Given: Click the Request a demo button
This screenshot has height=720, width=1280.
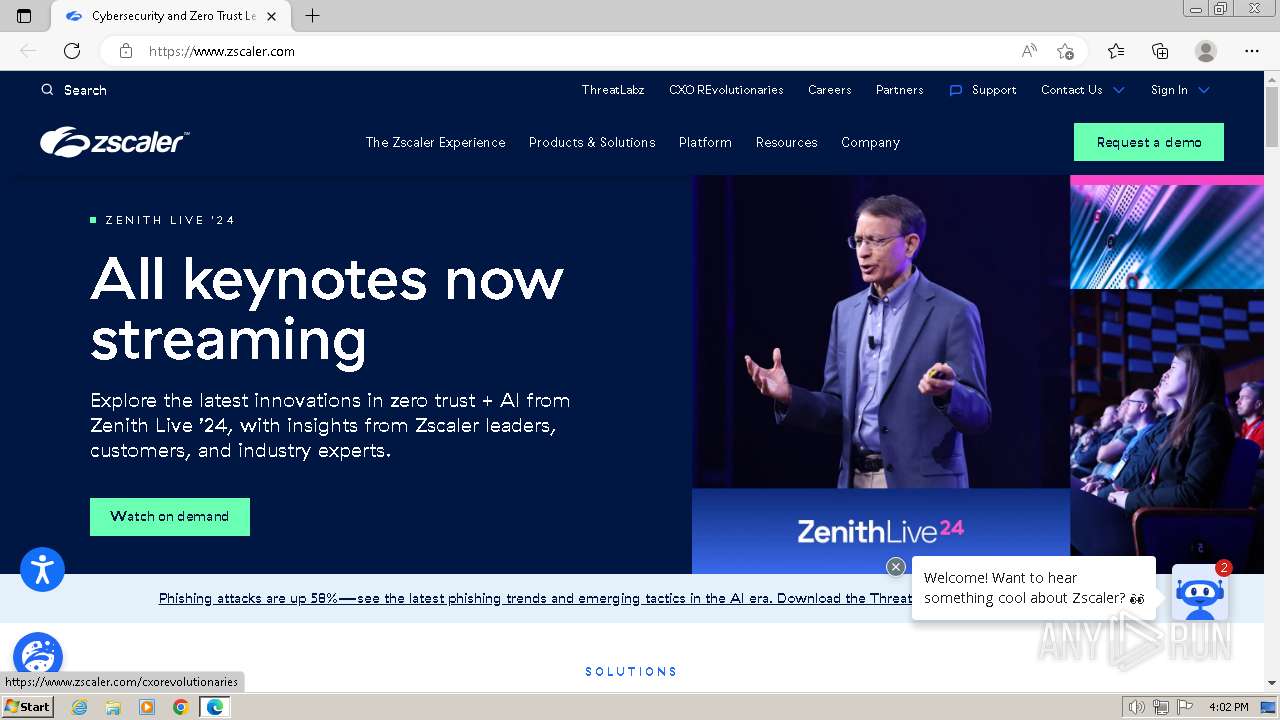Looking at the screenshot, I should pyautogui.click(x=1149, y=142).
